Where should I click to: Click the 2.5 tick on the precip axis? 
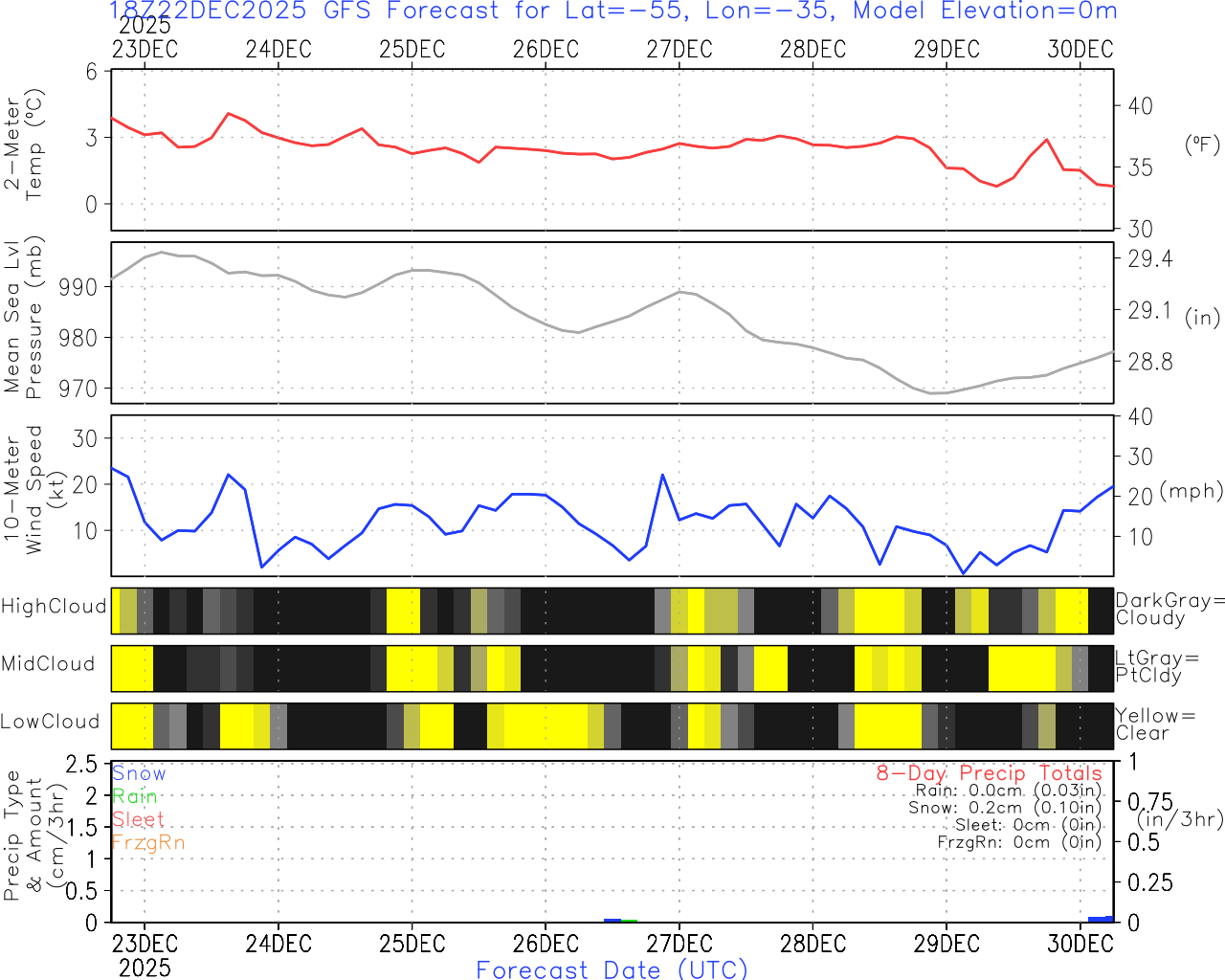81,764
